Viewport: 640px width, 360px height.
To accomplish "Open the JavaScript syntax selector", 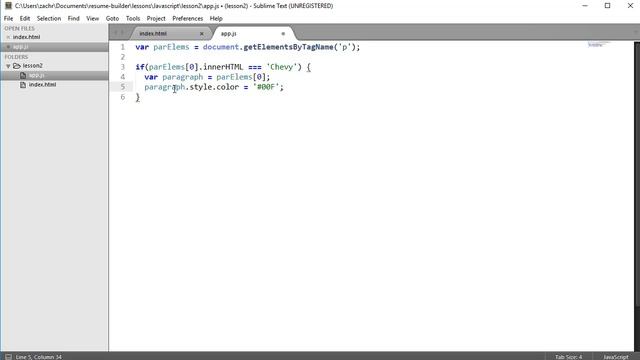I will (616, 357).
